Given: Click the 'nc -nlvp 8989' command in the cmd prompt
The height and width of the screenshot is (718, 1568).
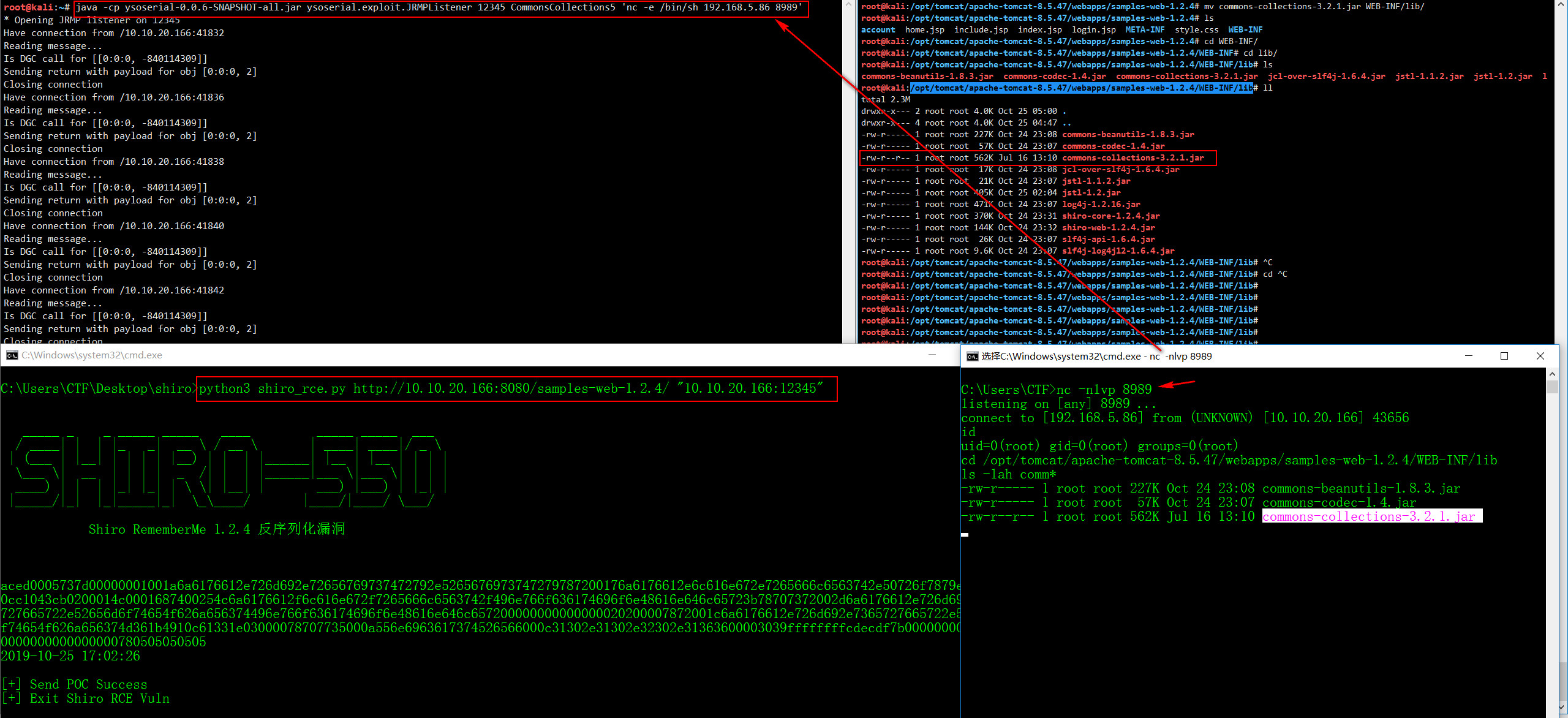Looking at the screenshot, I should [1104, 390].
